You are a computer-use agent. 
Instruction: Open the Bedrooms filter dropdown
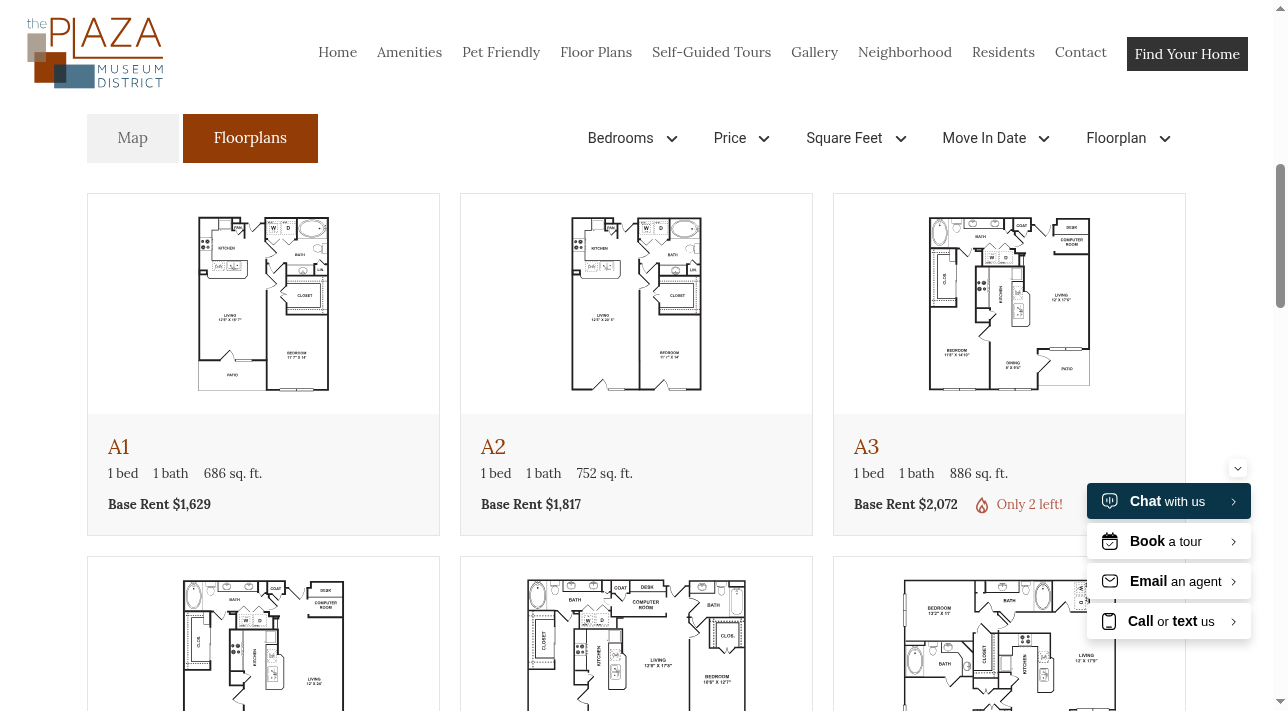click(x=633, y=138)
